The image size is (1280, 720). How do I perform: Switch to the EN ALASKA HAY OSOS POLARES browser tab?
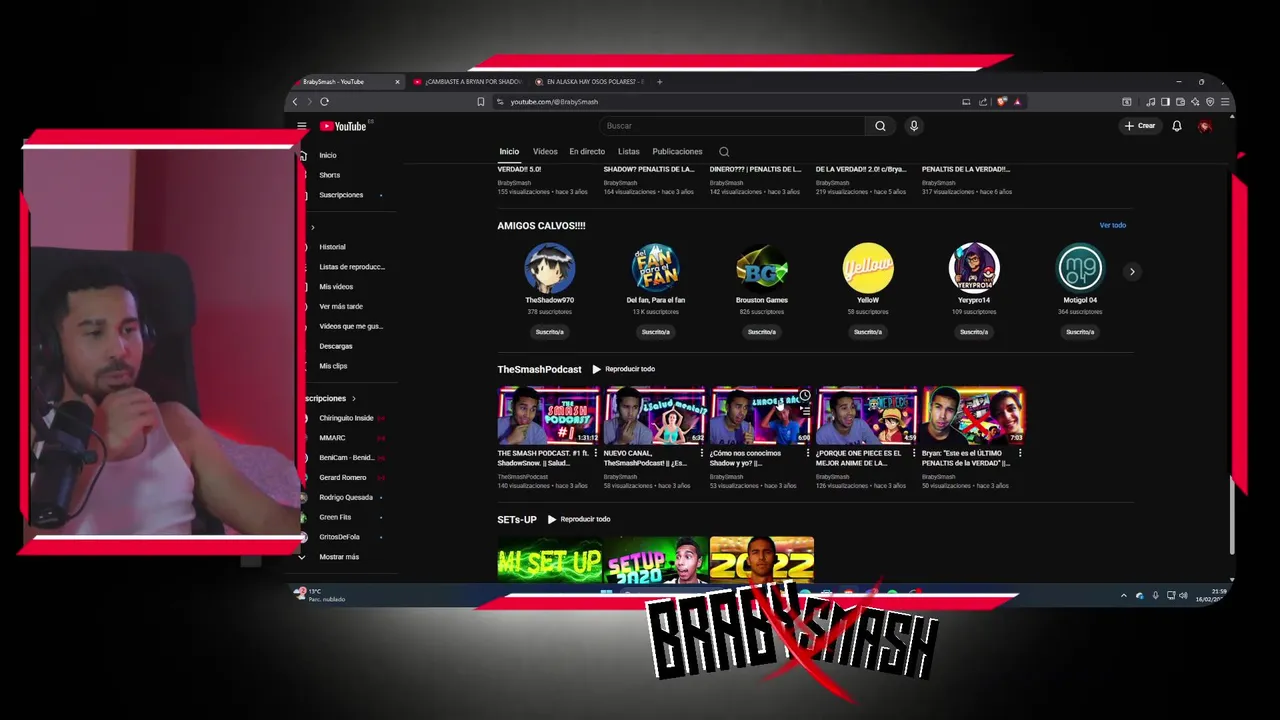(590, 82)
